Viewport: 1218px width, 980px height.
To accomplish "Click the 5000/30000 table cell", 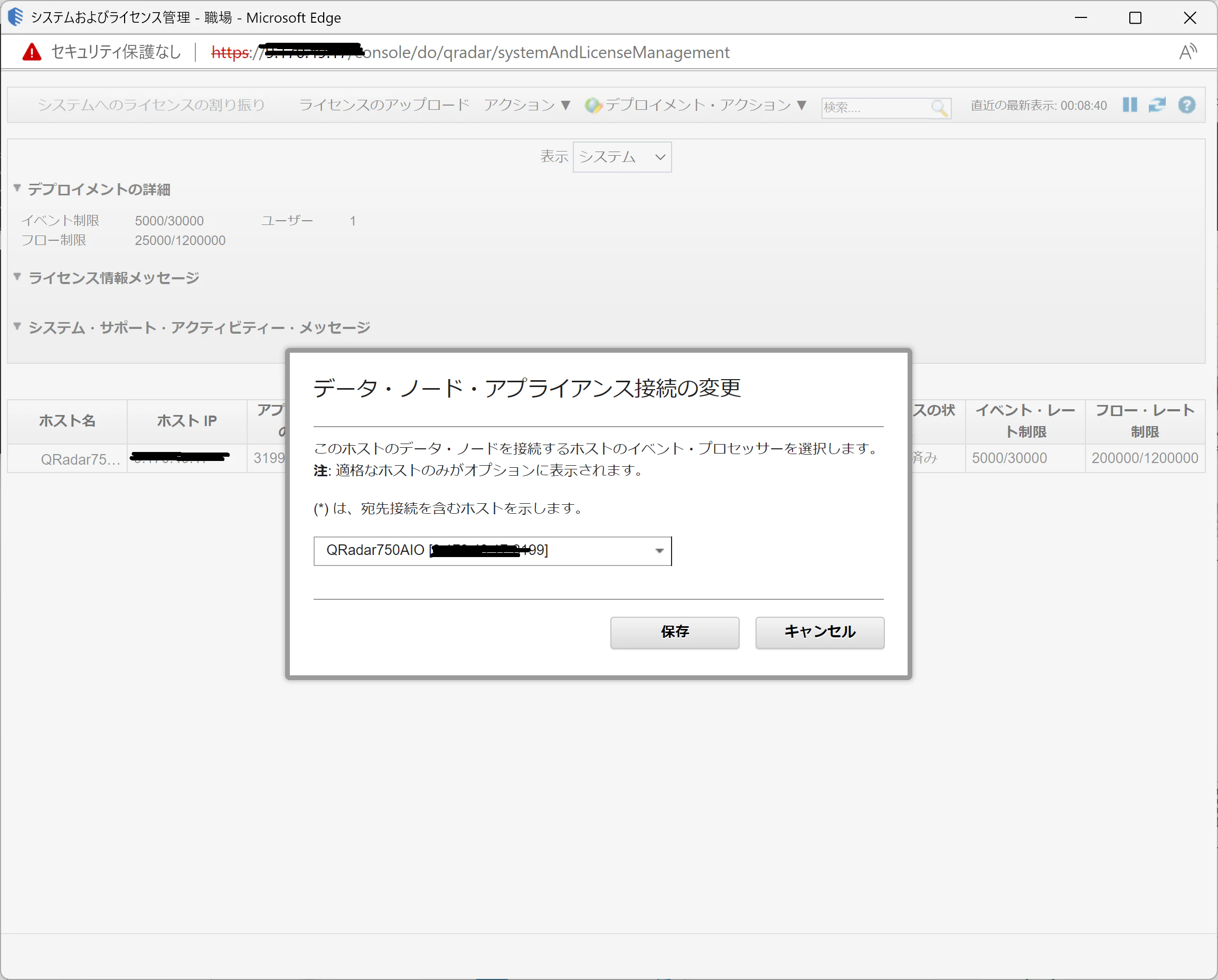I will click(1025, 458).
